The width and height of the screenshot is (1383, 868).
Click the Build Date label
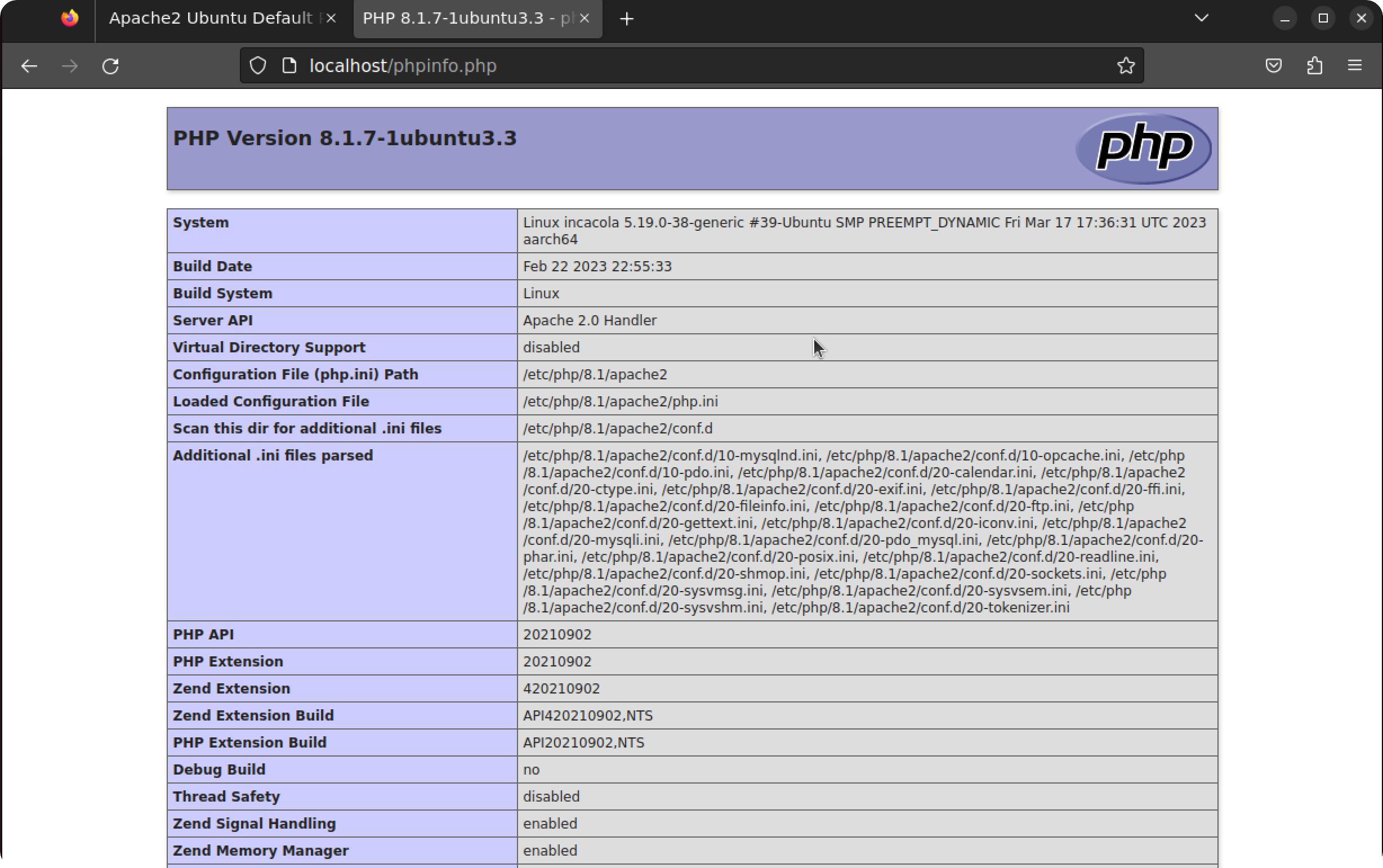pyautogui.click(x=212, y=266)
